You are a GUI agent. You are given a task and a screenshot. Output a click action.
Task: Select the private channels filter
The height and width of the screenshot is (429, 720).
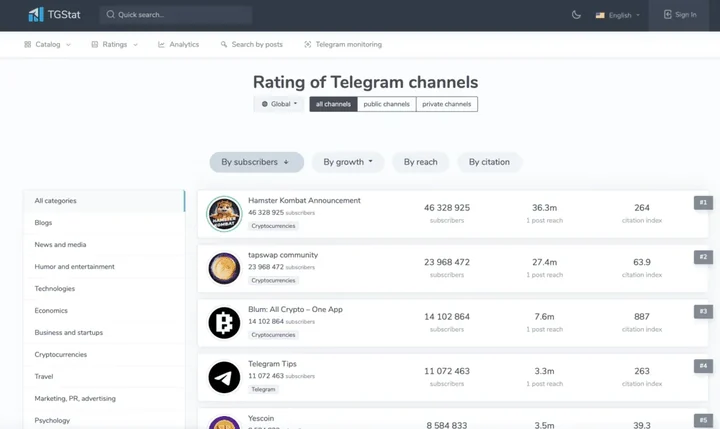point(447,104)
